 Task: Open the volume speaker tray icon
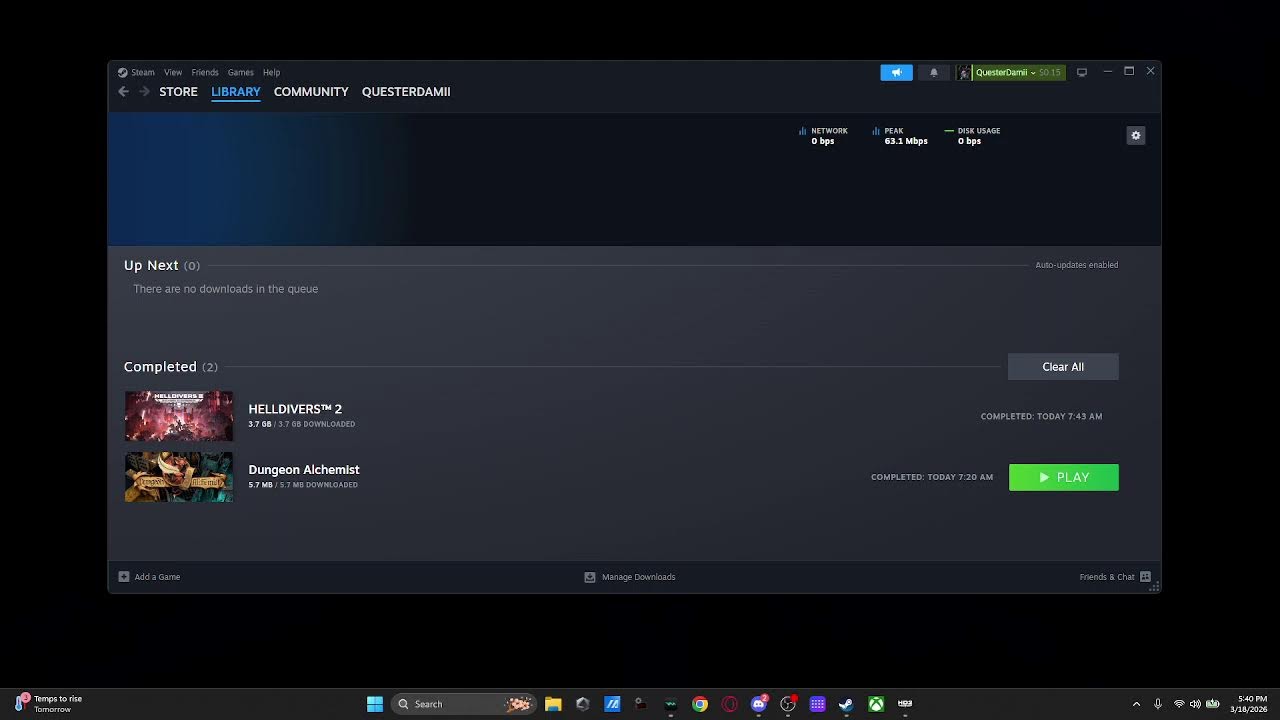point(1195,704)
